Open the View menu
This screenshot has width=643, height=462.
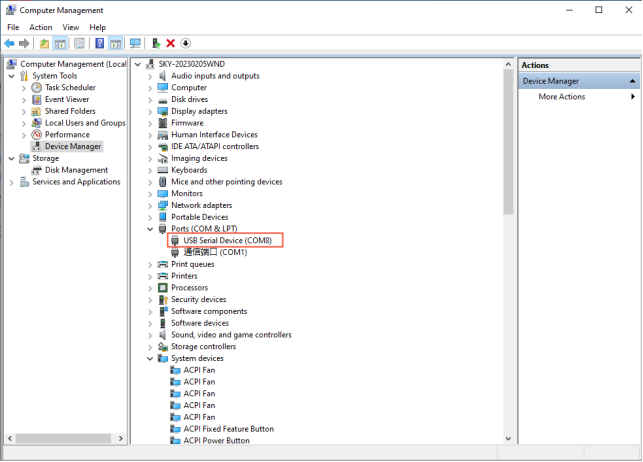click(71, 27)
